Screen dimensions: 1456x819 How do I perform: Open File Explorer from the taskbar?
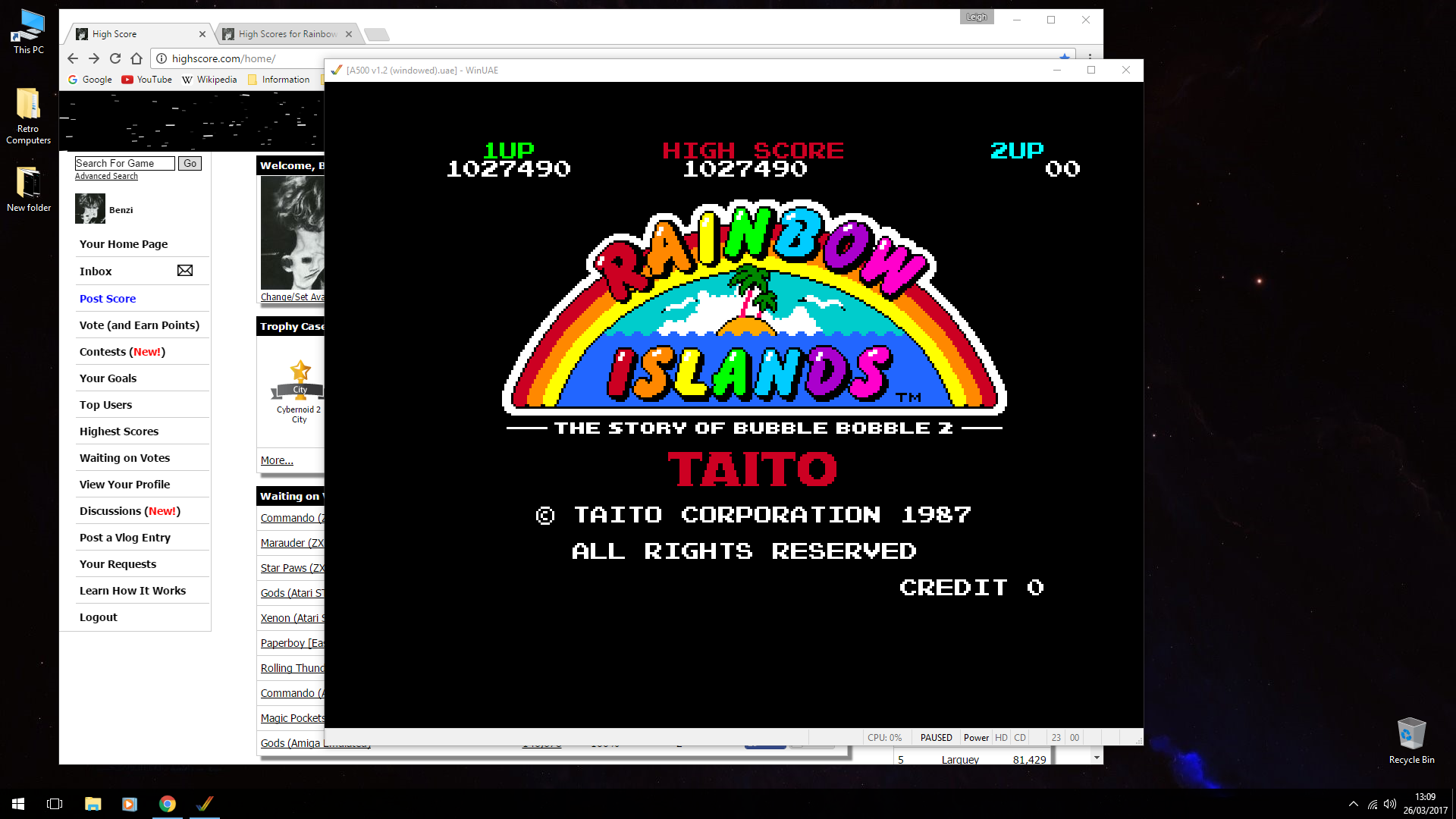click(x=93, y=804)
